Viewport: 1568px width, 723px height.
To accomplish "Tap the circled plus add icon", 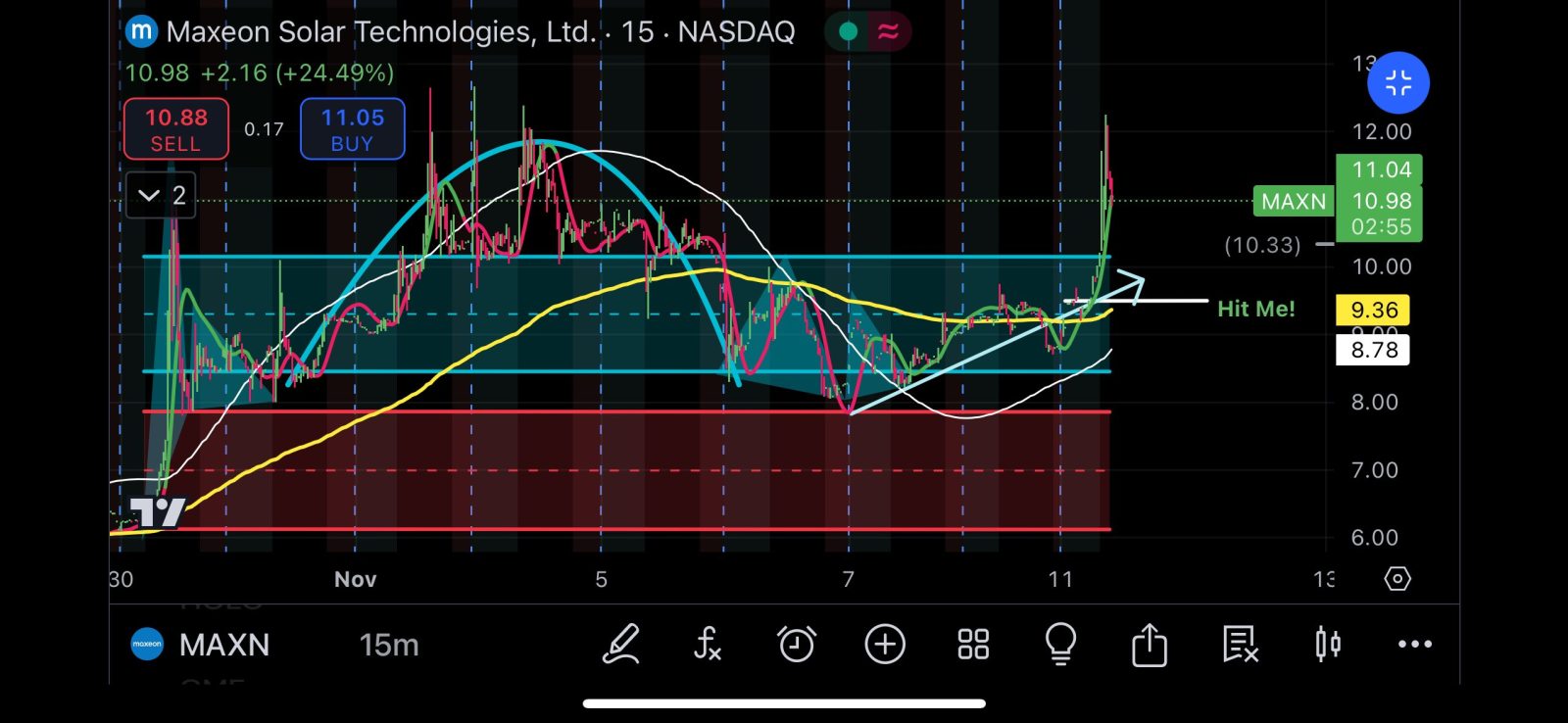I will [885, 645].
